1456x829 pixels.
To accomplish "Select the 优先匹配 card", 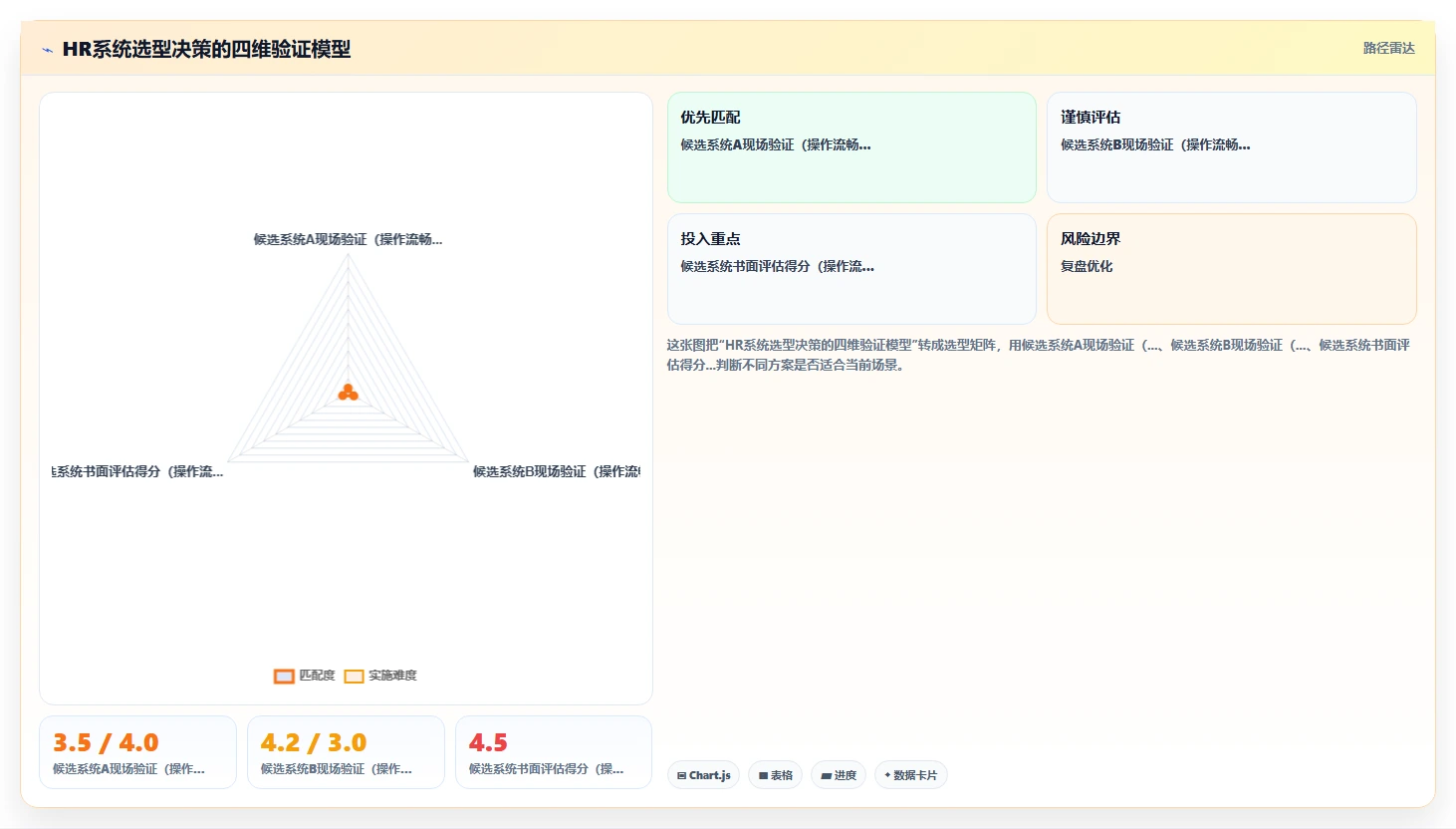I will tap(851, 147).
